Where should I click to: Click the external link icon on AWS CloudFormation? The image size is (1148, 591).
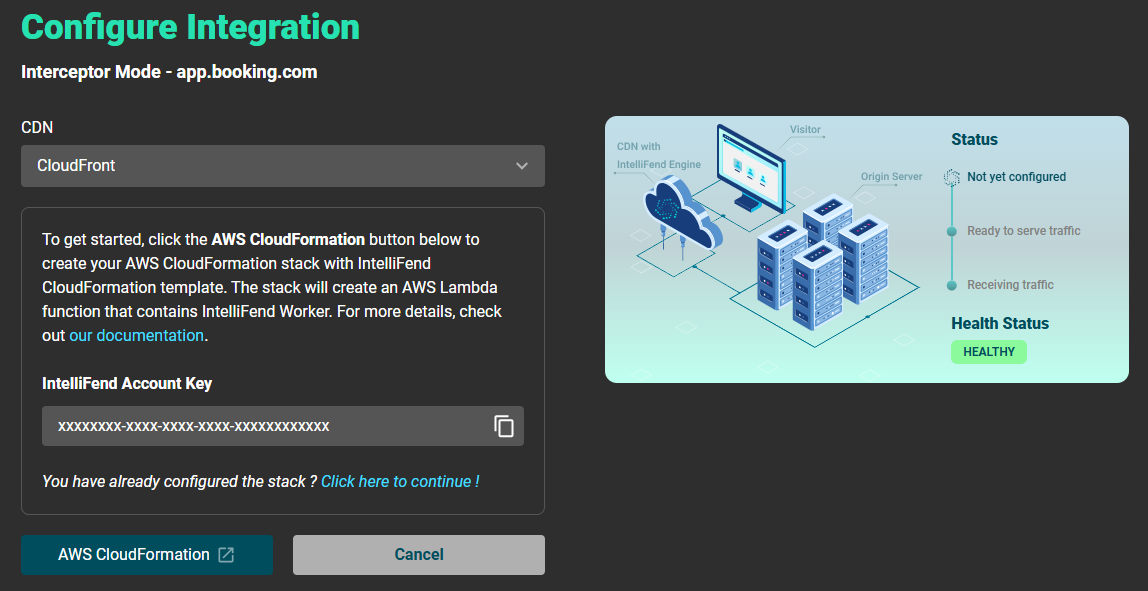pyautogui.click(x=226, y=555)
